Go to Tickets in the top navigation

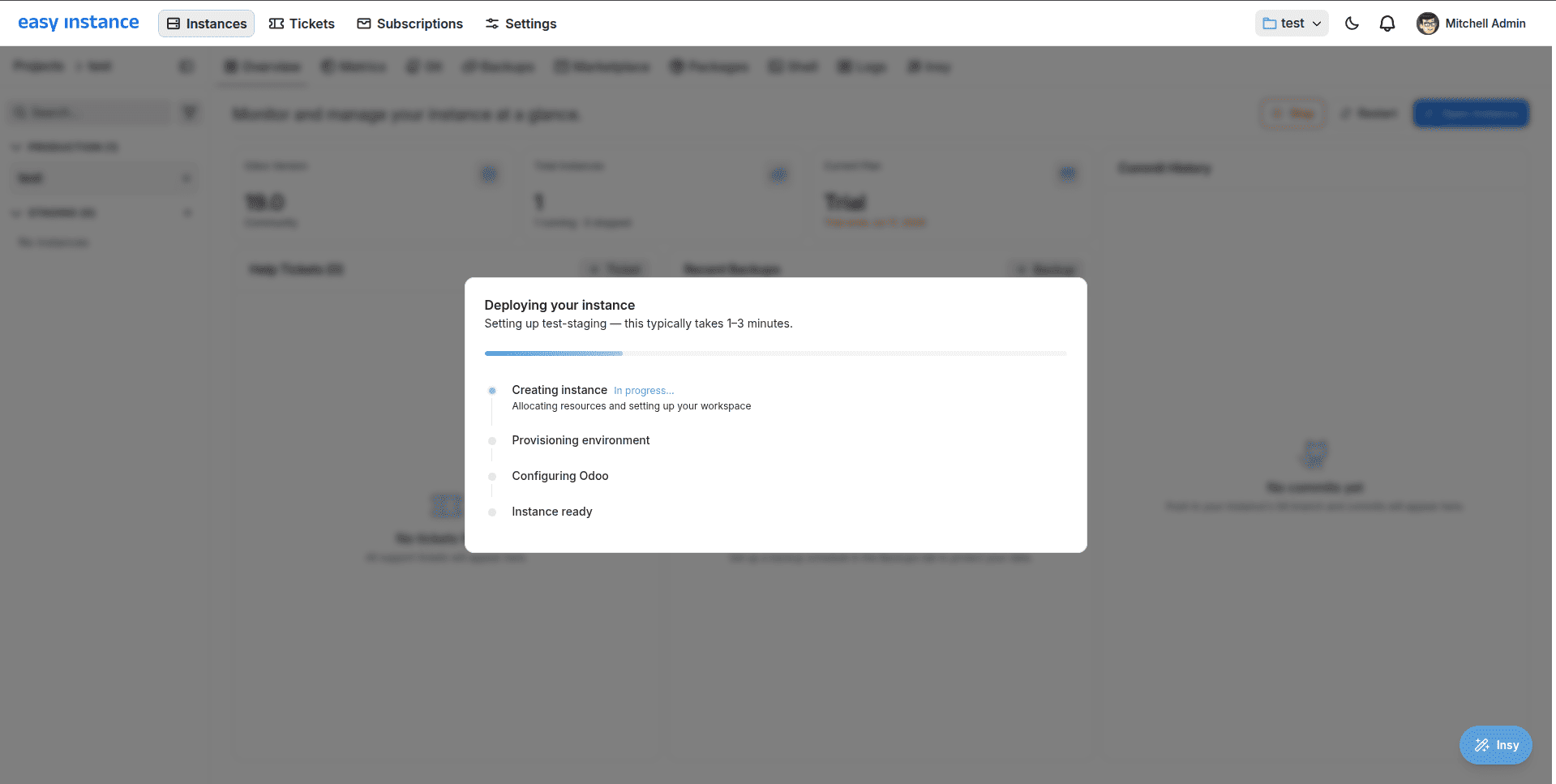coord(302,24)
